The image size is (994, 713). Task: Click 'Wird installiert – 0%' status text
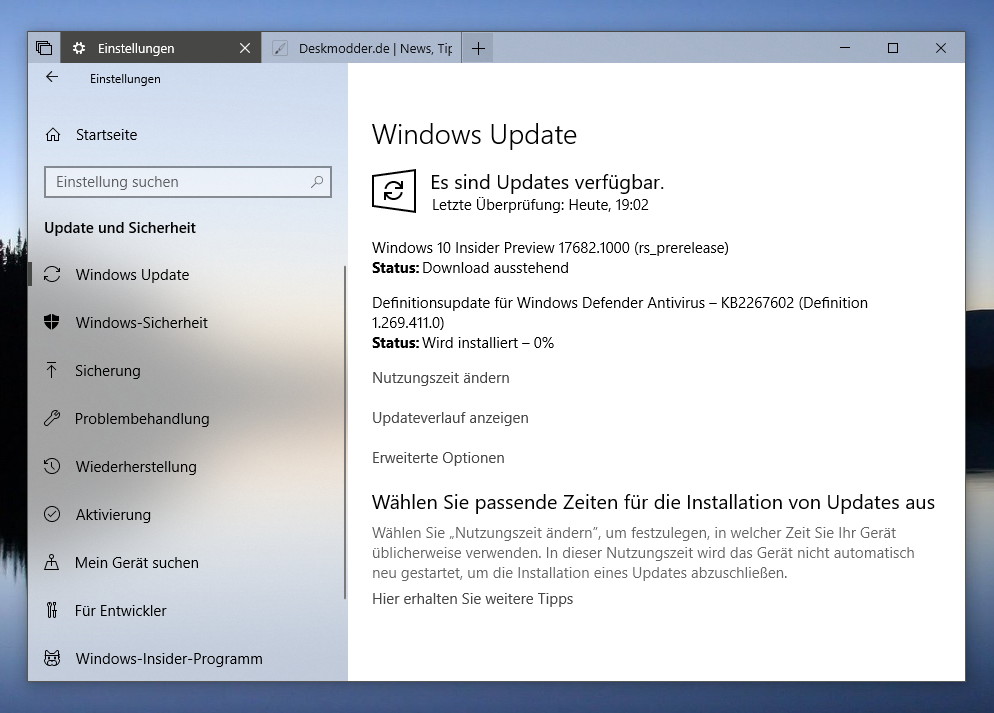(488, 343)
